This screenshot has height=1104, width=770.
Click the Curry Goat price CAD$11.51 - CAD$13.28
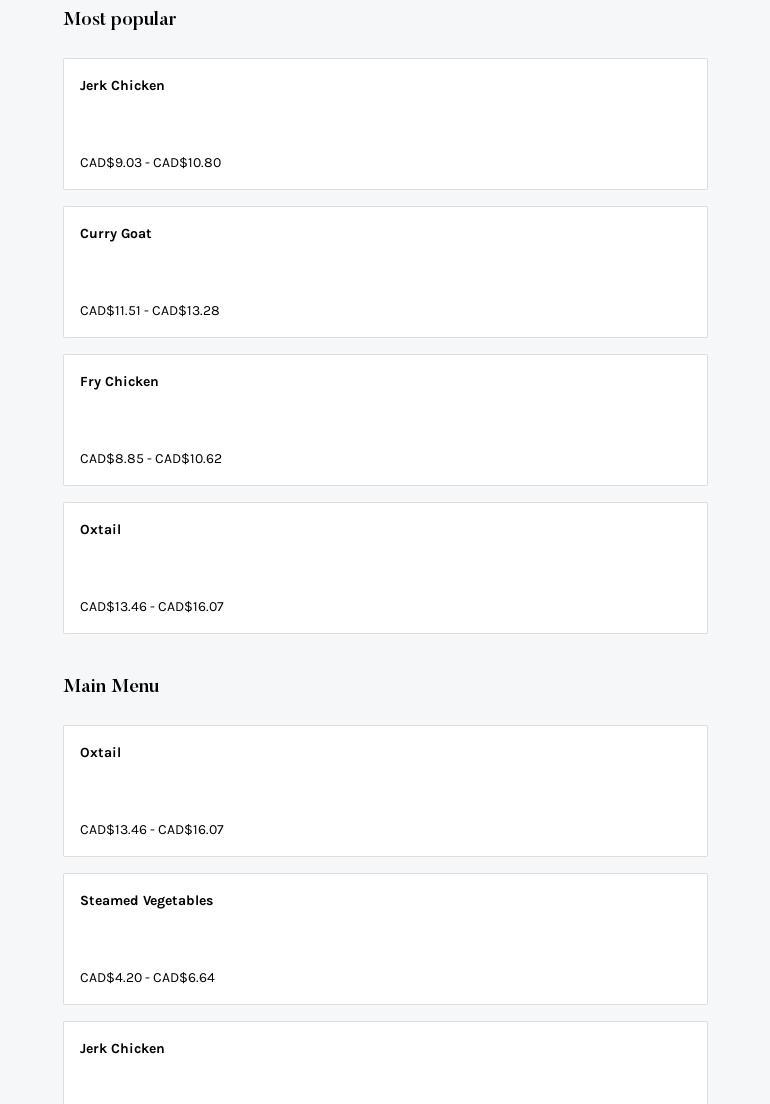click(150, 311)
